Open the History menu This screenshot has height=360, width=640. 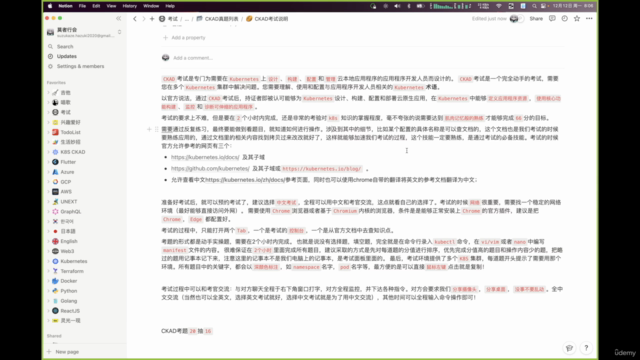click(x=130, y=6)
